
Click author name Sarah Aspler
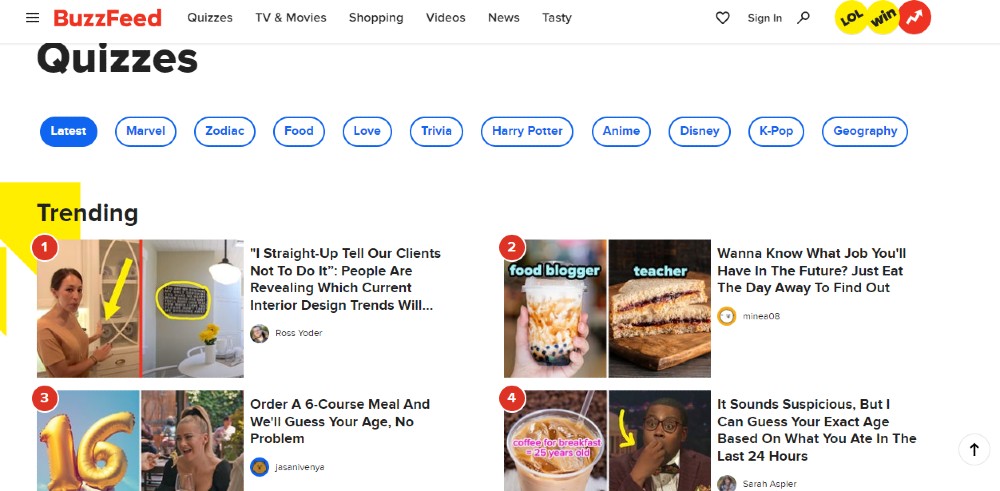pyautogui.click(x=769, y=485)
